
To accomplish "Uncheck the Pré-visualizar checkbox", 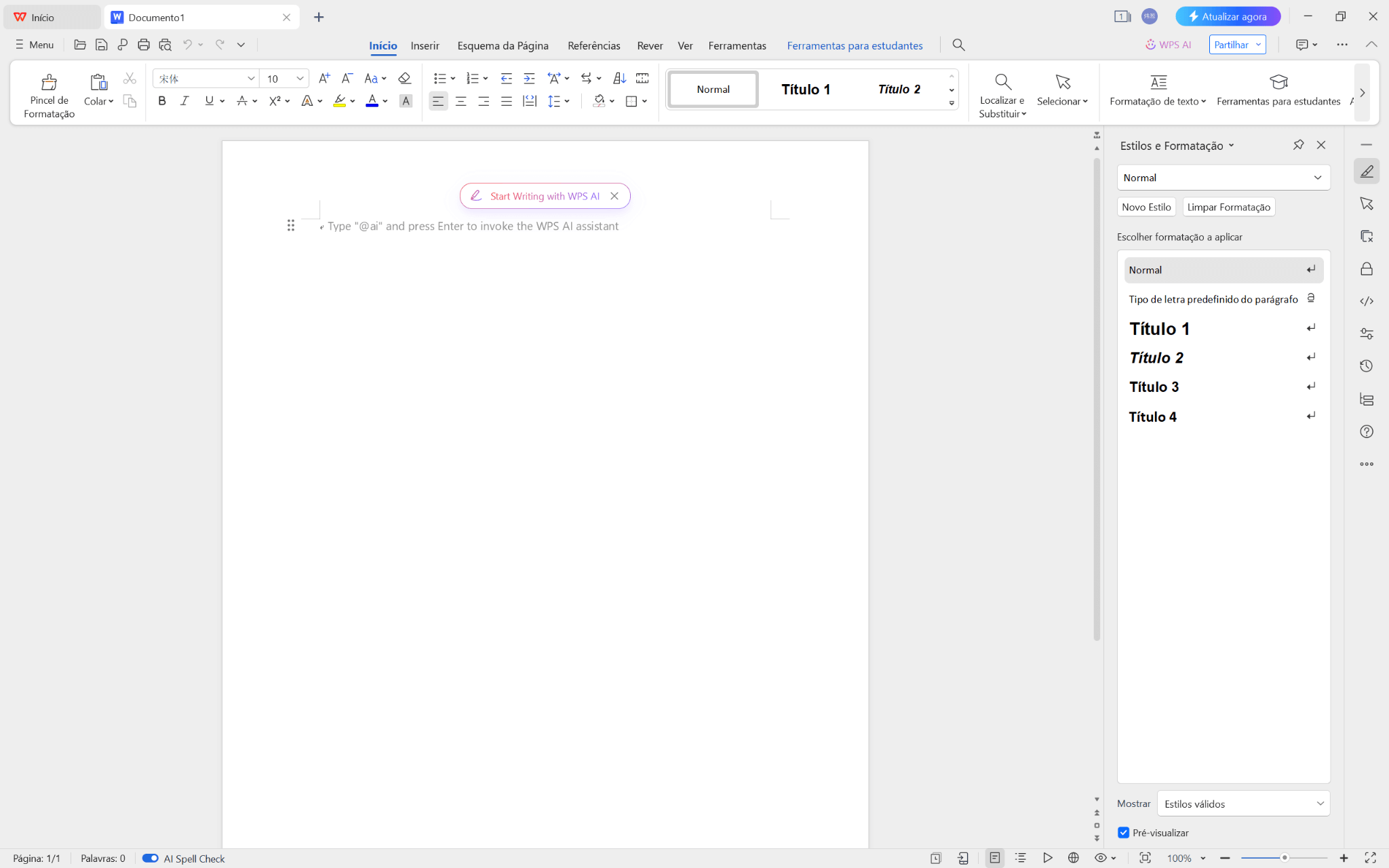I will (1124, 833).
